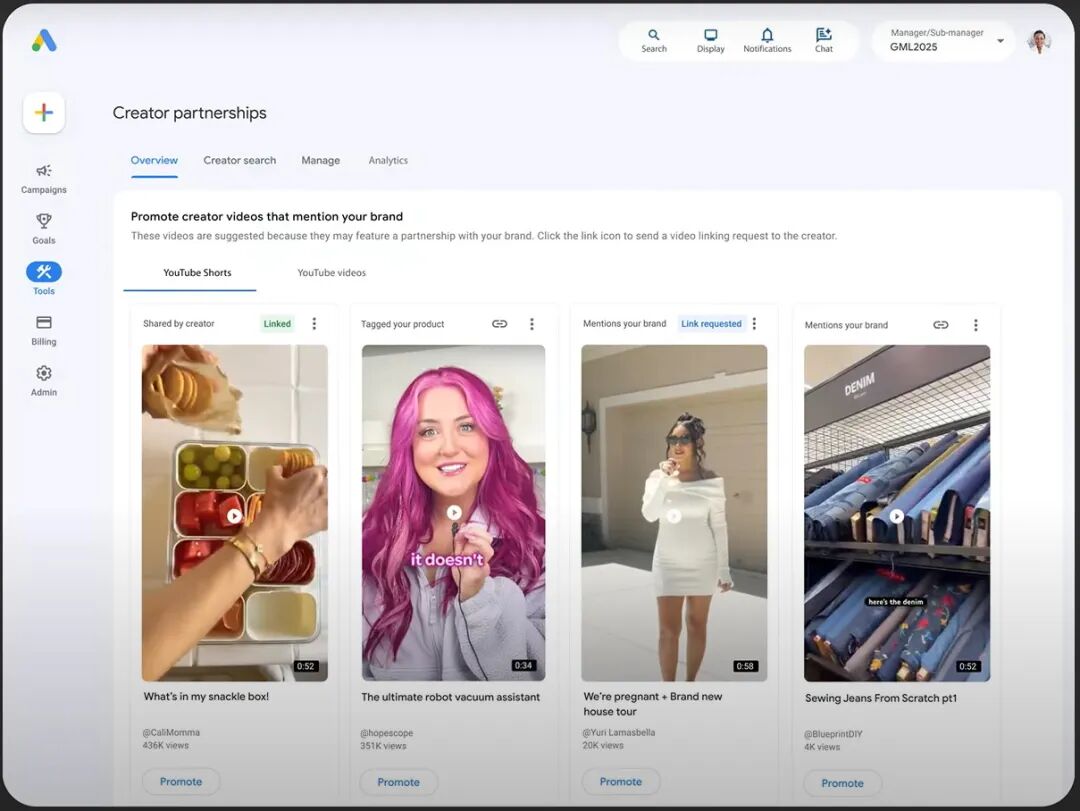
Task: Click link icon on Sewing Jeans video
Action: [x=940, y=325]
